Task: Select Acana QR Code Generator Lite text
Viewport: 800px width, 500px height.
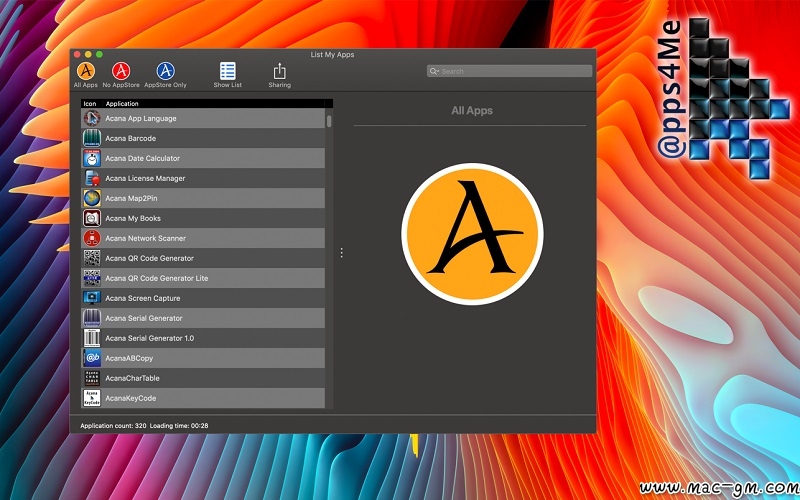Action: pyautogui.click(x=157, y=278)
